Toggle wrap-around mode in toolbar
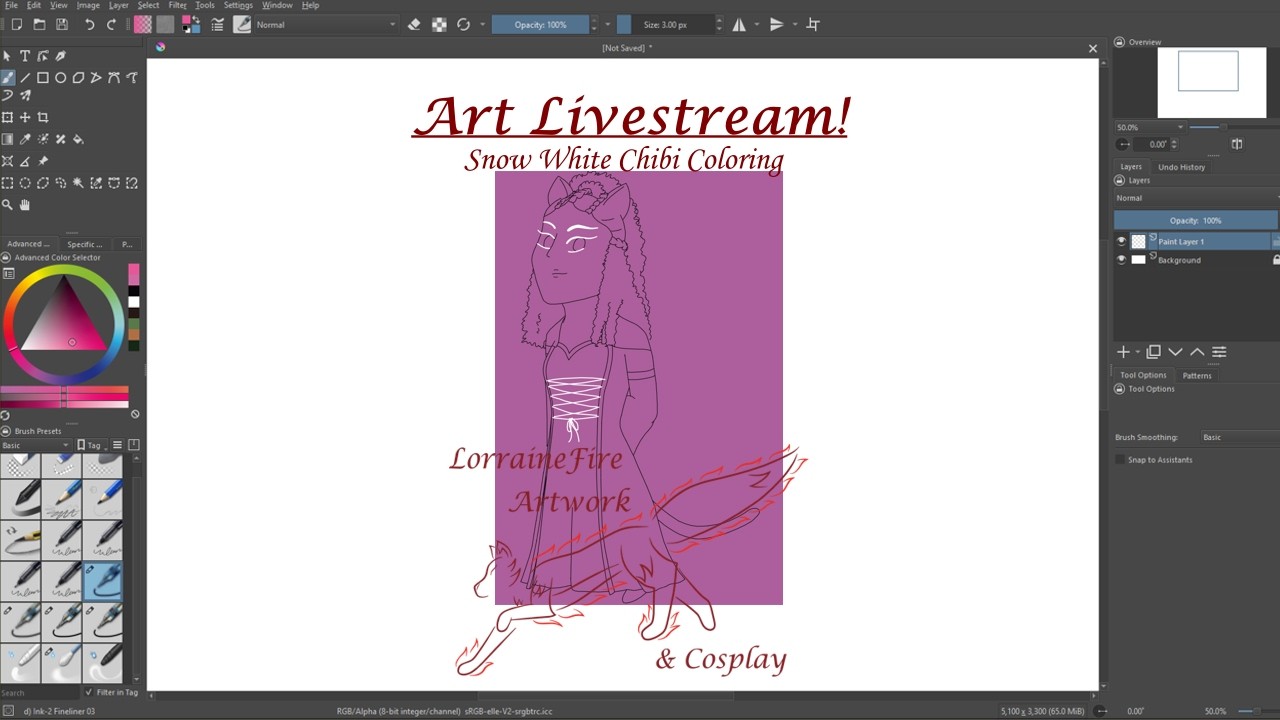The height and width of the screenshot is (720, 1280). coord(813,24)
